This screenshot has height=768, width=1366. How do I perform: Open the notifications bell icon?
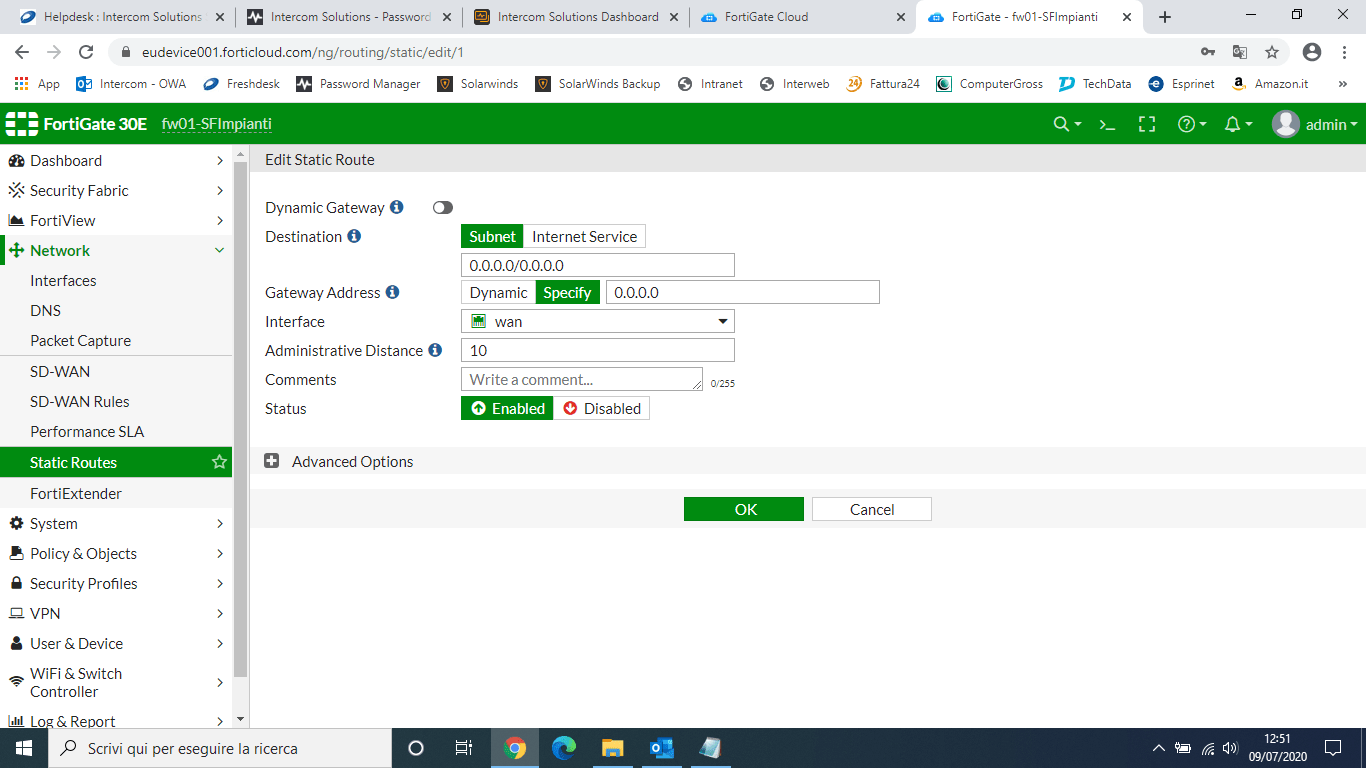[1233, 124]
